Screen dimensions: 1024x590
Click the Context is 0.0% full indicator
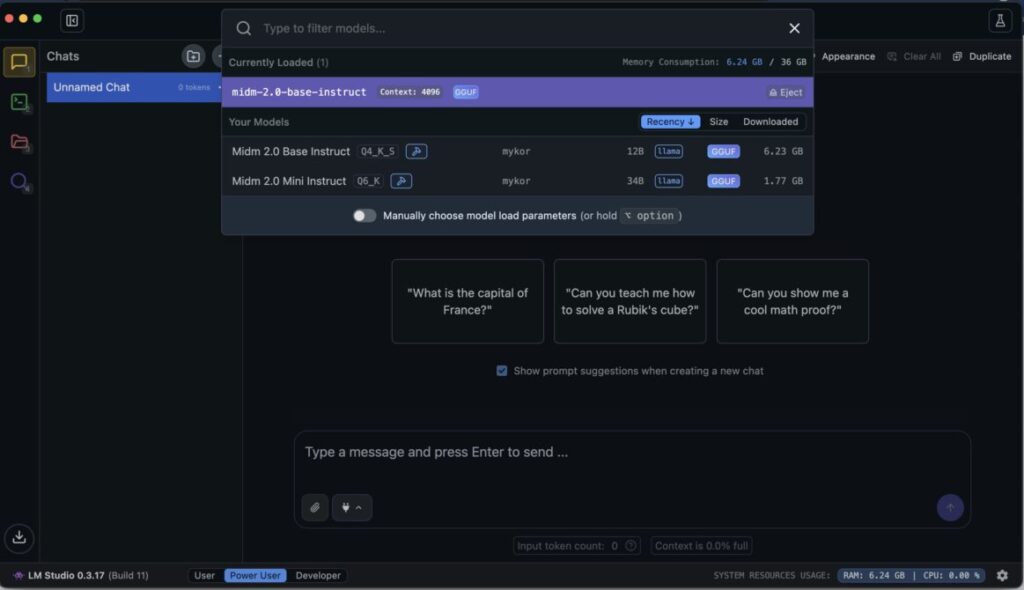pyautogui.click(x=701, y=546)
